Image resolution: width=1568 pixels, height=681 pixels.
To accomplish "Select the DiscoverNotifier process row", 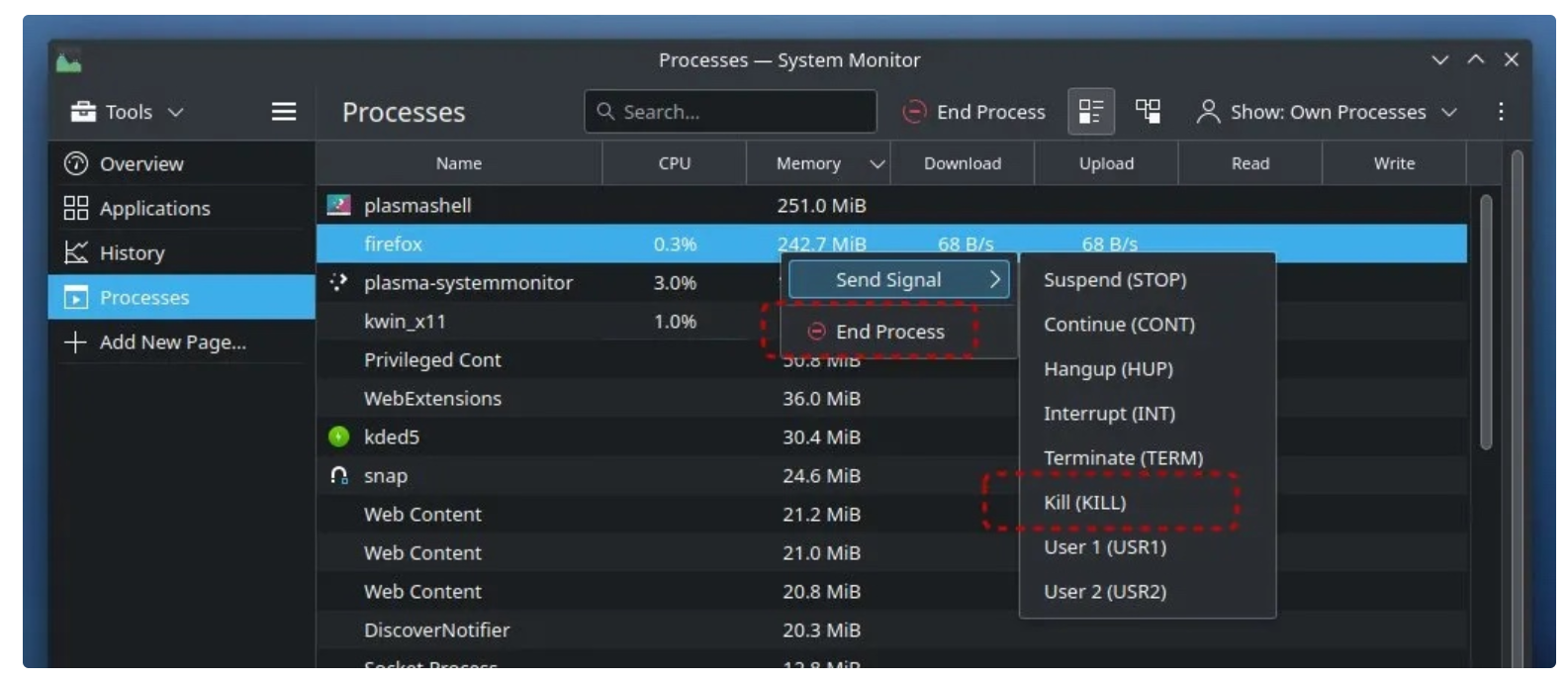I will pos(890,630).
